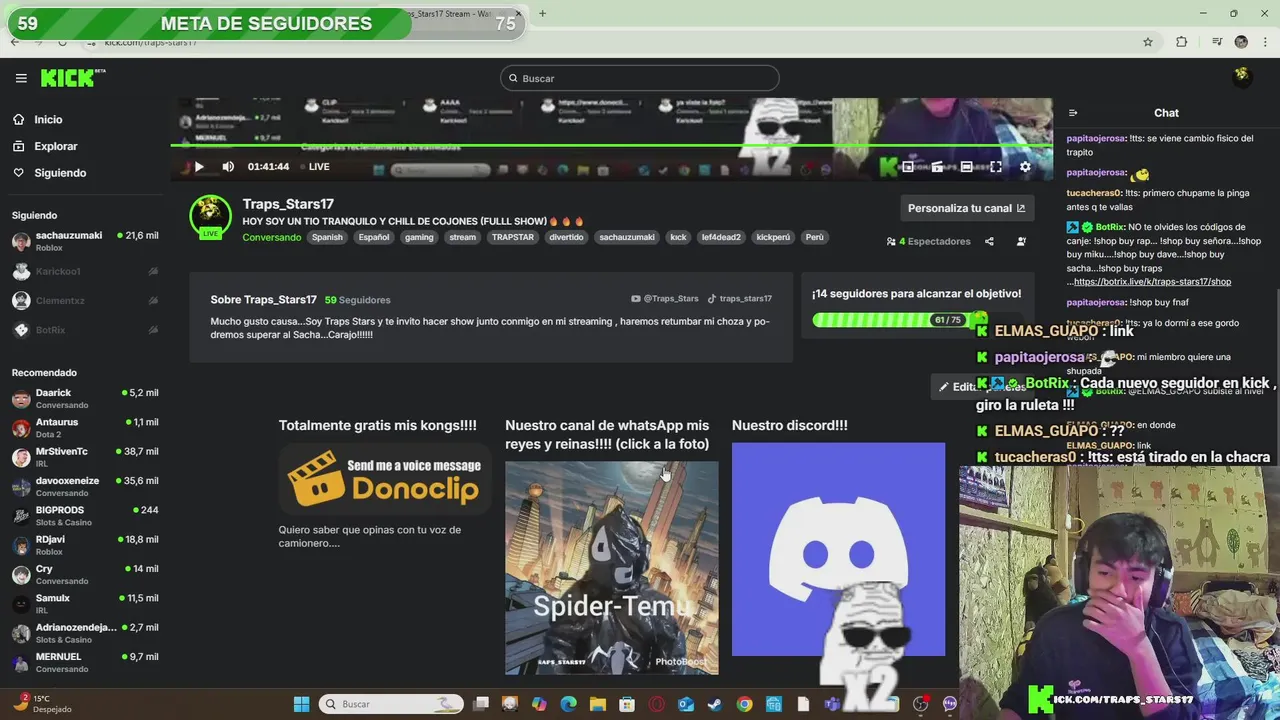The height and width of the screenshot is (720, 1280).
Task: Select the lef4dead2 tag
Action: (x=721, y=237)
